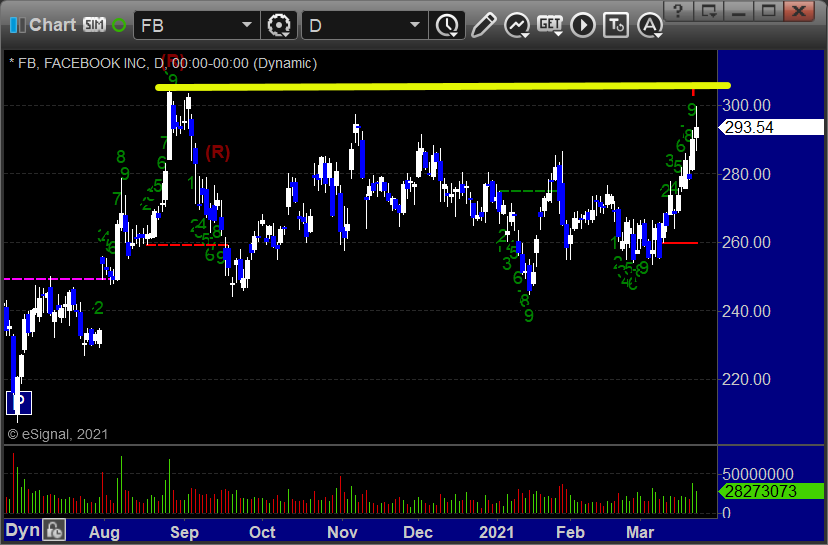Click the 240.00 price axis label
Screen dimensions: 828x545
pyautogui.click(x=746, y=311)
